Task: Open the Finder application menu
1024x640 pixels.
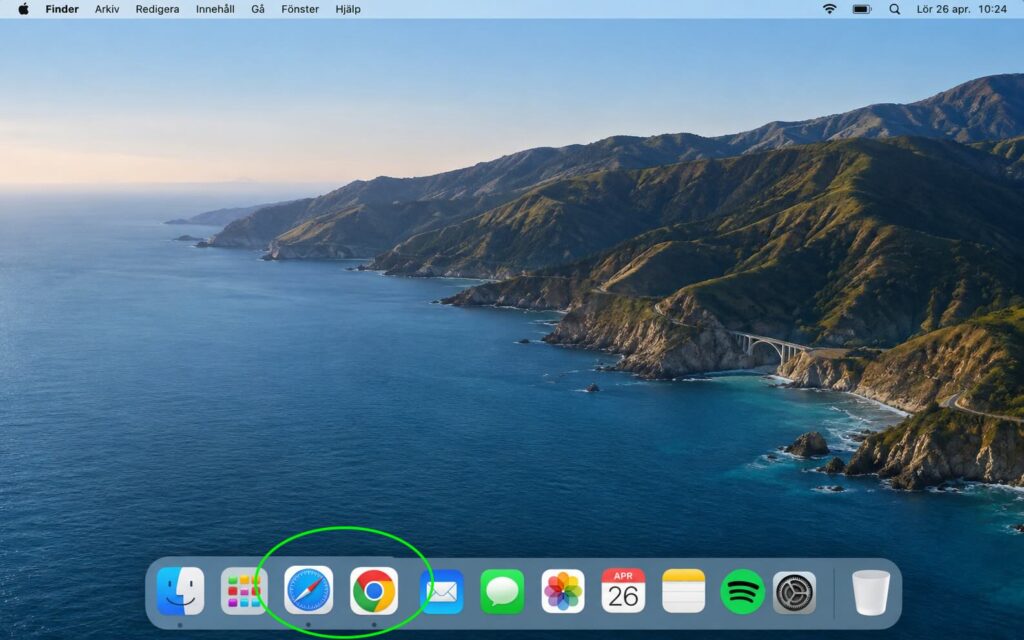Action: [62, 9]
